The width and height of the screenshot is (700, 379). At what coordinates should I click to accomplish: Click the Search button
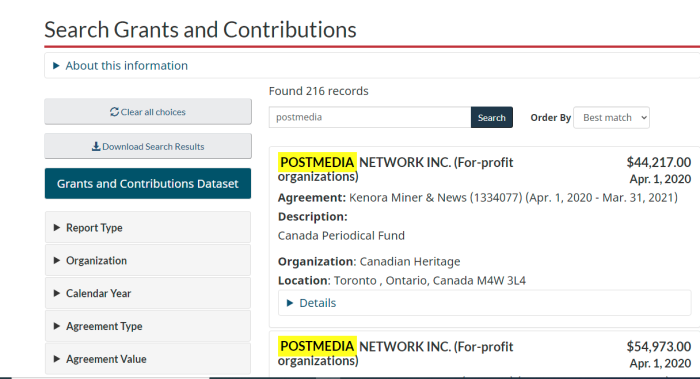(x=492, y=117)
